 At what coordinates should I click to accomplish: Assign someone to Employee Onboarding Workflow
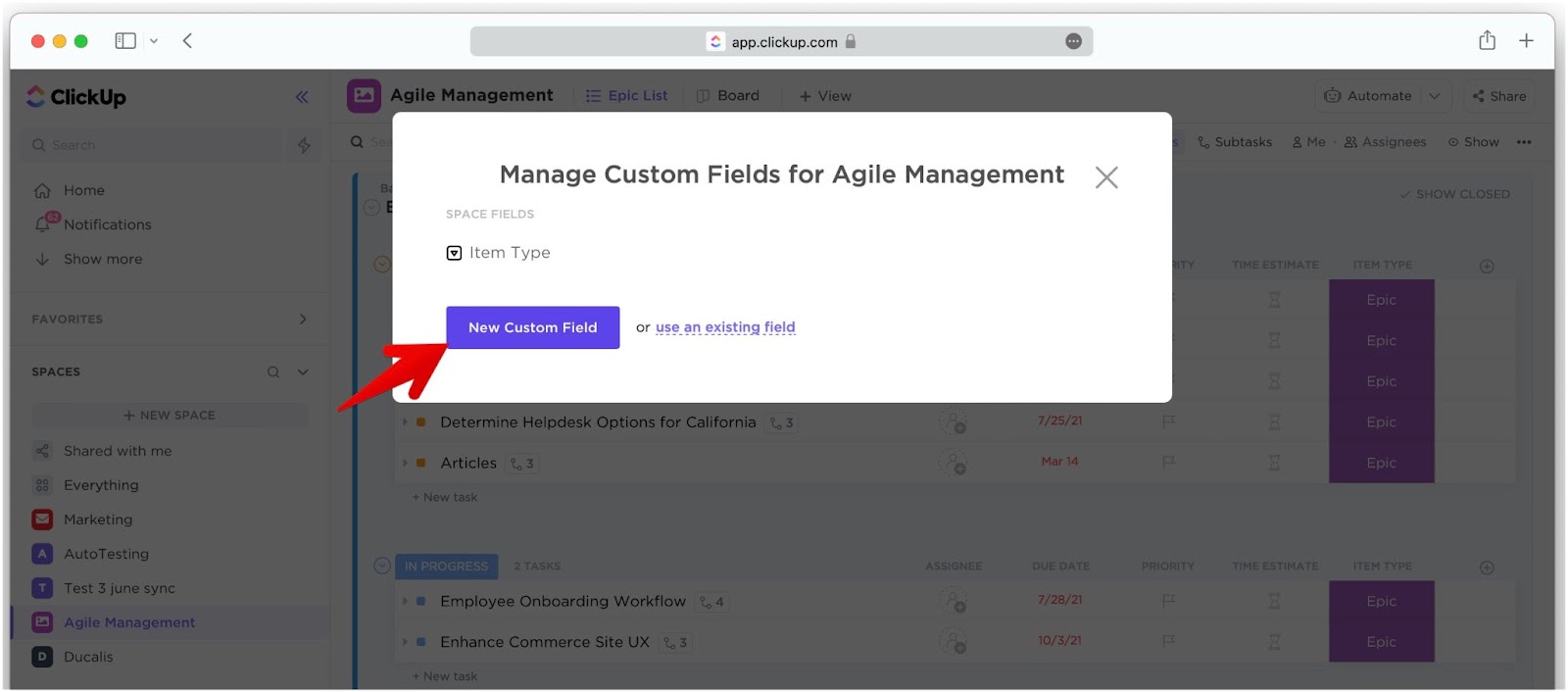(953, 601)
